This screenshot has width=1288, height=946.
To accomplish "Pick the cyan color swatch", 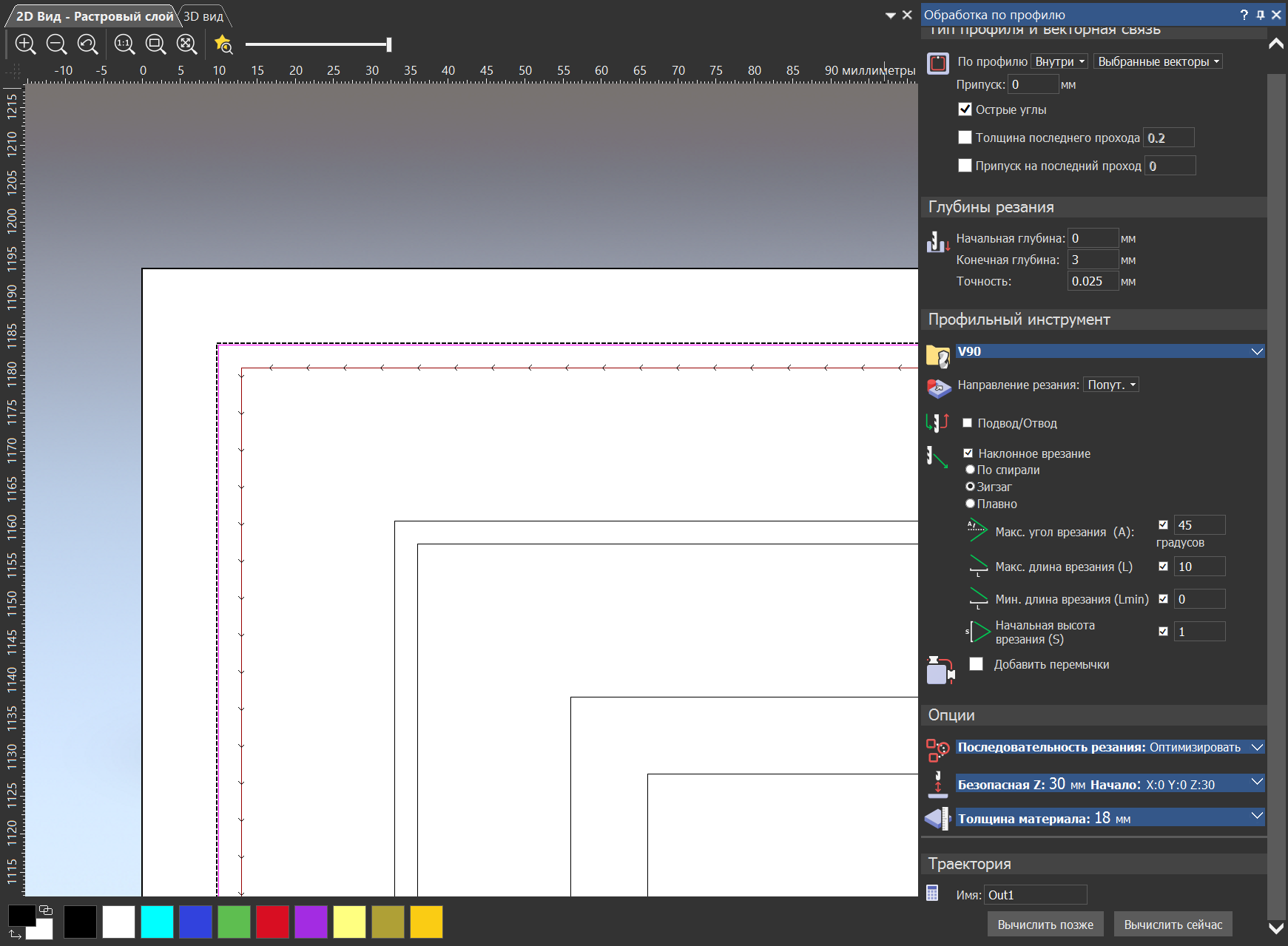I will 157,922.
